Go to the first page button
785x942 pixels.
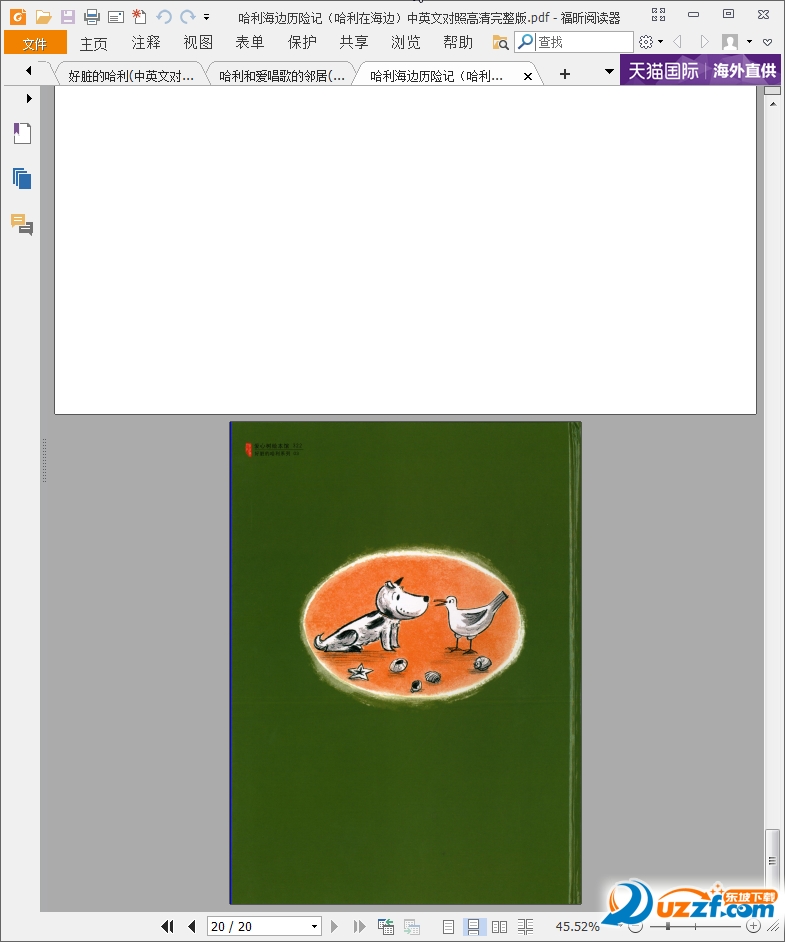click(x=168, y=926)
